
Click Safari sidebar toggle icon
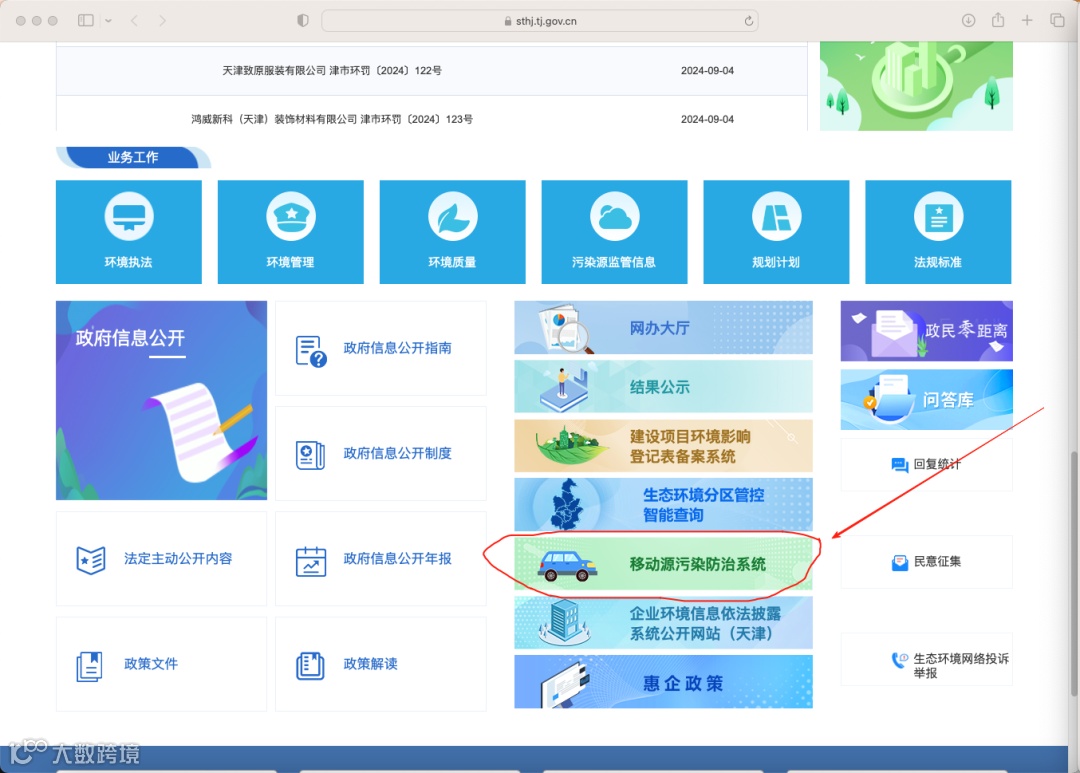point(86,21)
